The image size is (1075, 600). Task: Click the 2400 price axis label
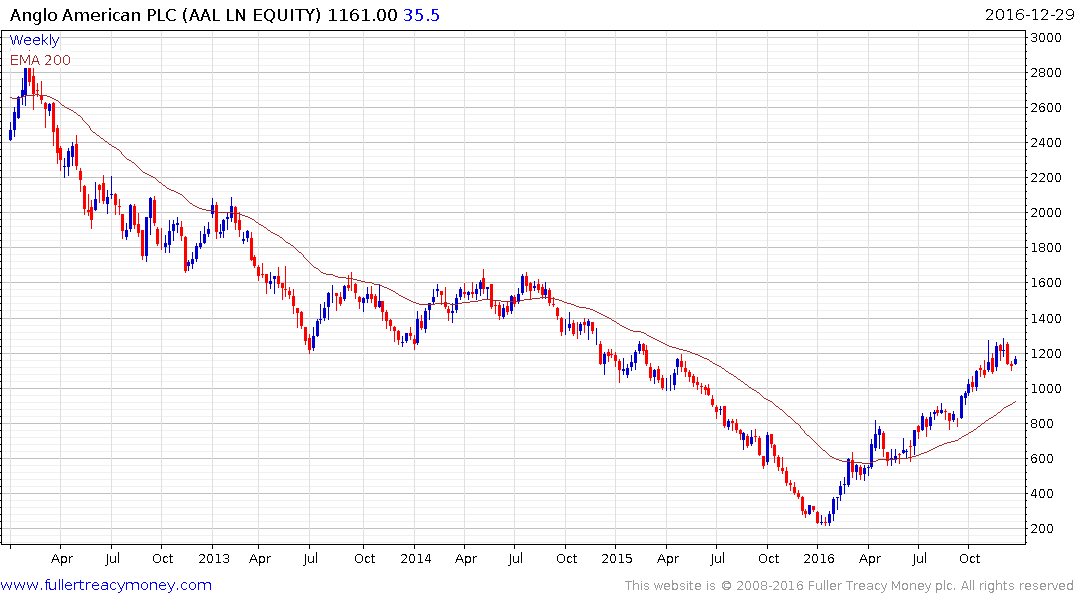[1046, 143]
